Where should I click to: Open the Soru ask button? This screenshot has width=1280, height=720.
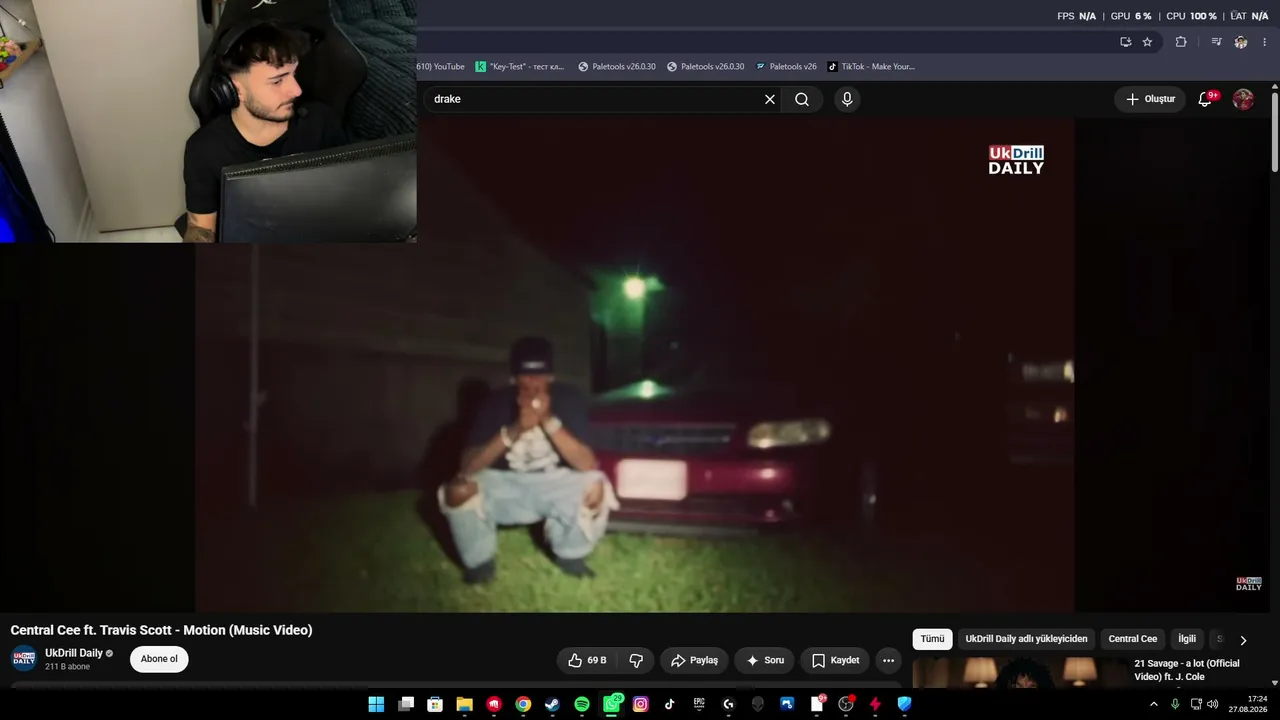765,660
